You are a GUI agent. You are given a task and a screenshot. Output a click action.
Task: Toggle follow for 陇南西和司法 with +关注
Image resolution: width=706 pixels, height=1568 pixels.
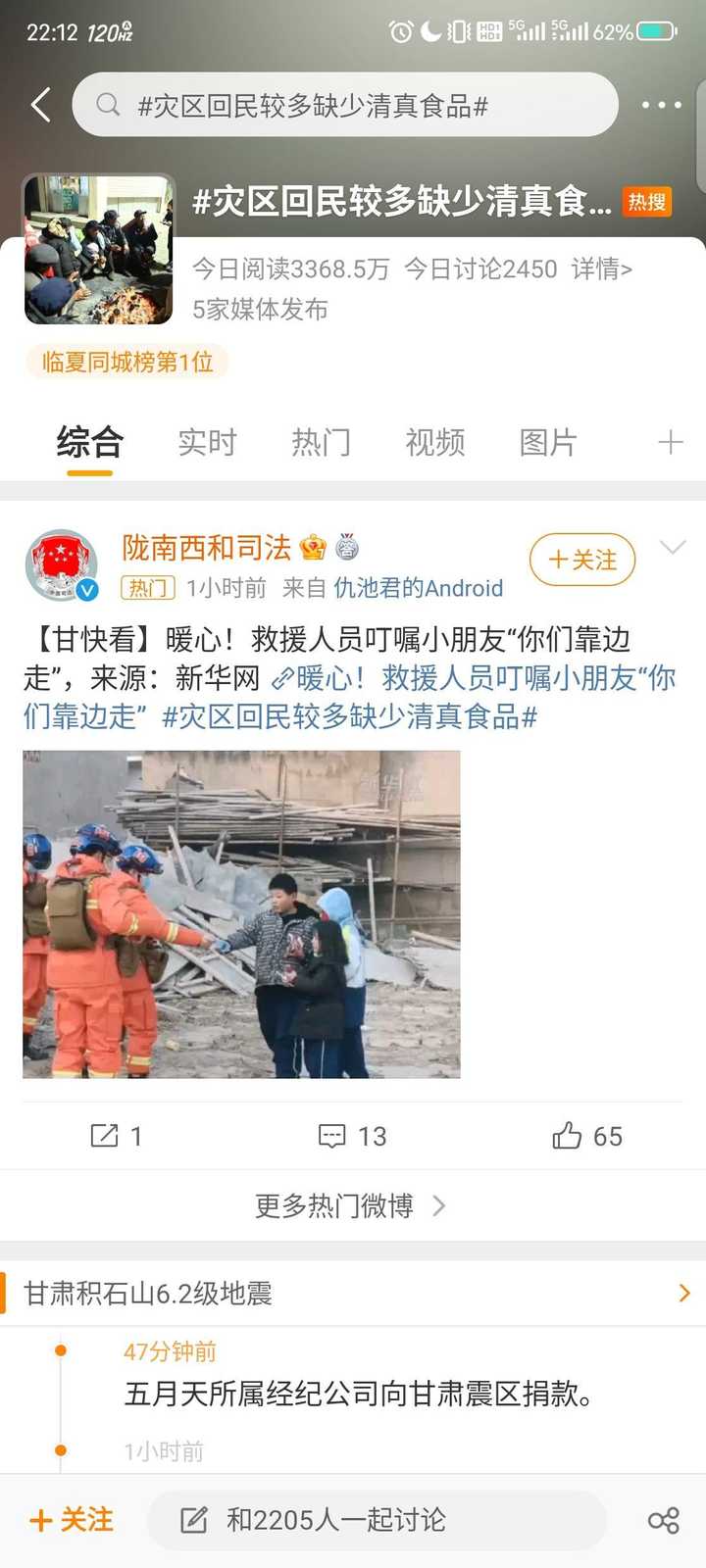coord(582,560)
